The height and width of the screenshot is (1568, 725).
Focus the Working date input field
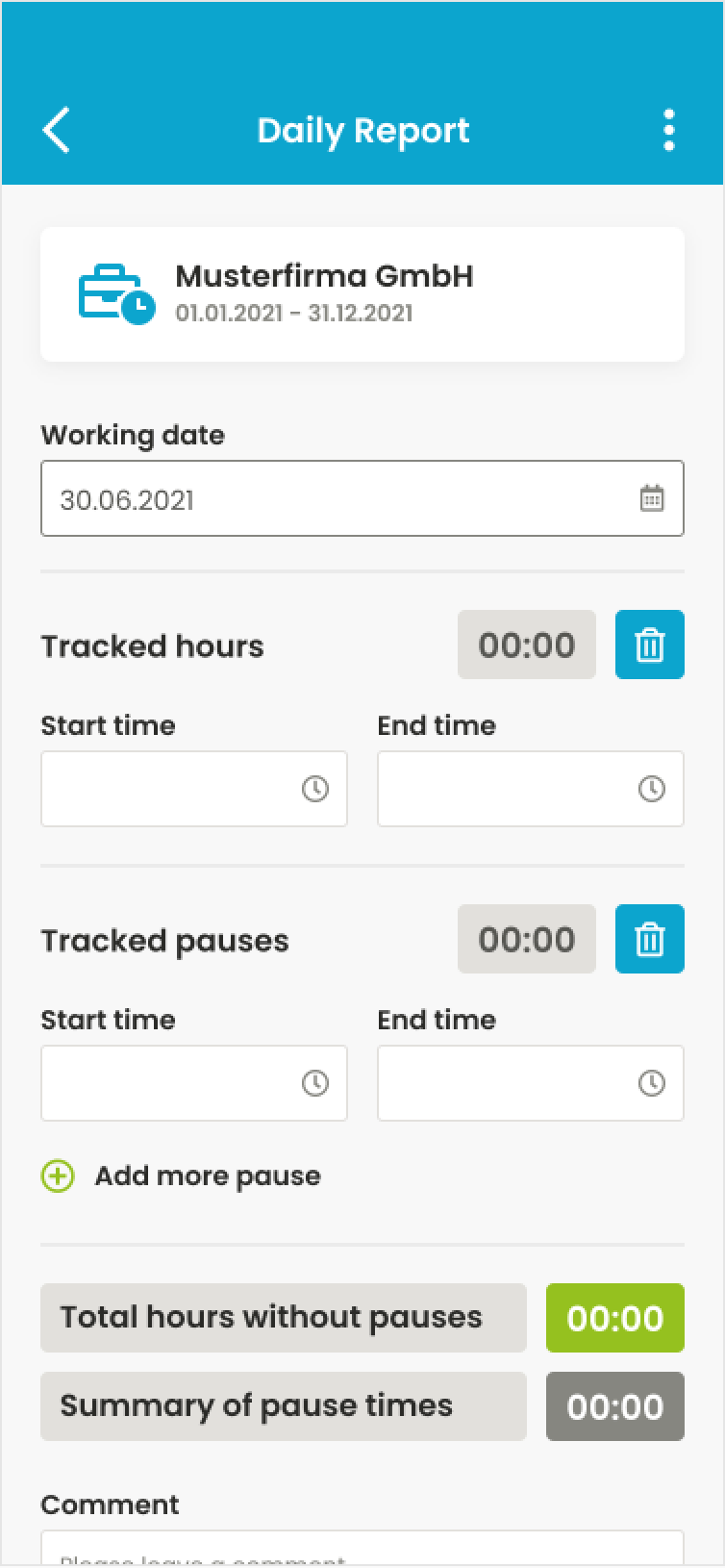tap(337, 498)
